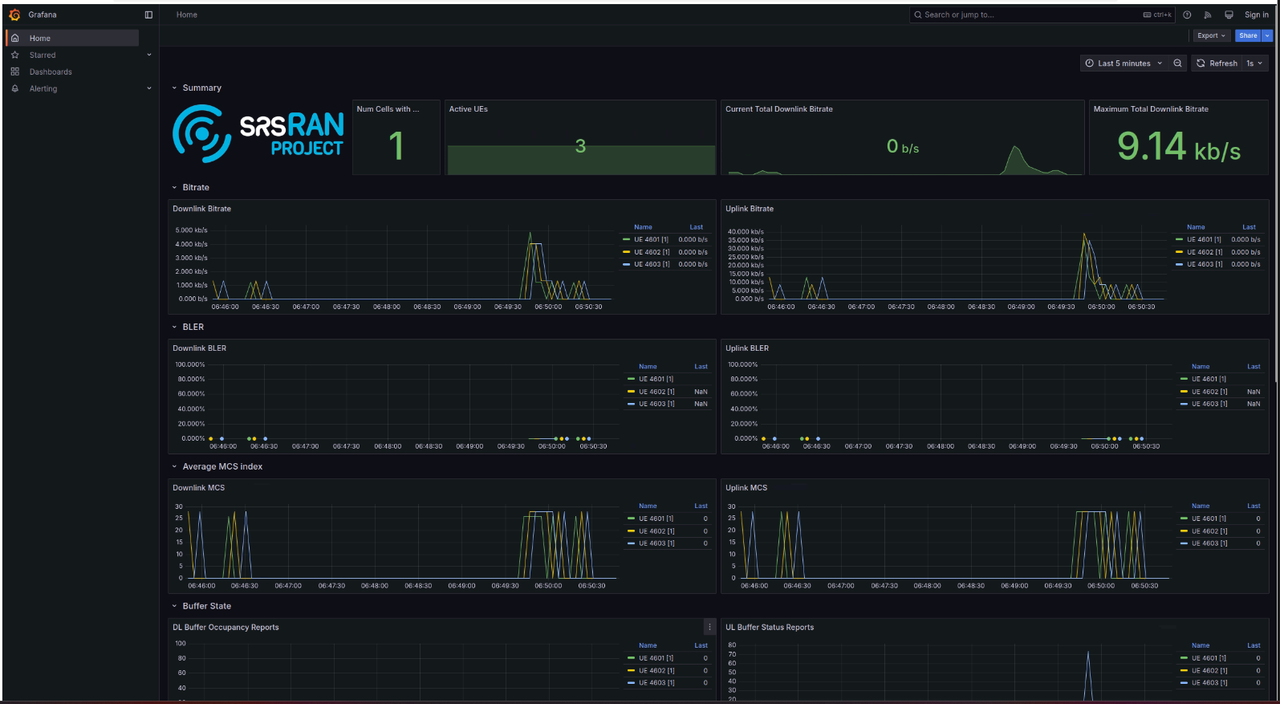The height and width of the screenshot is (704, 1280).
Task: Open the Last 5 minutes time picker
Action: pos(1124,63)
